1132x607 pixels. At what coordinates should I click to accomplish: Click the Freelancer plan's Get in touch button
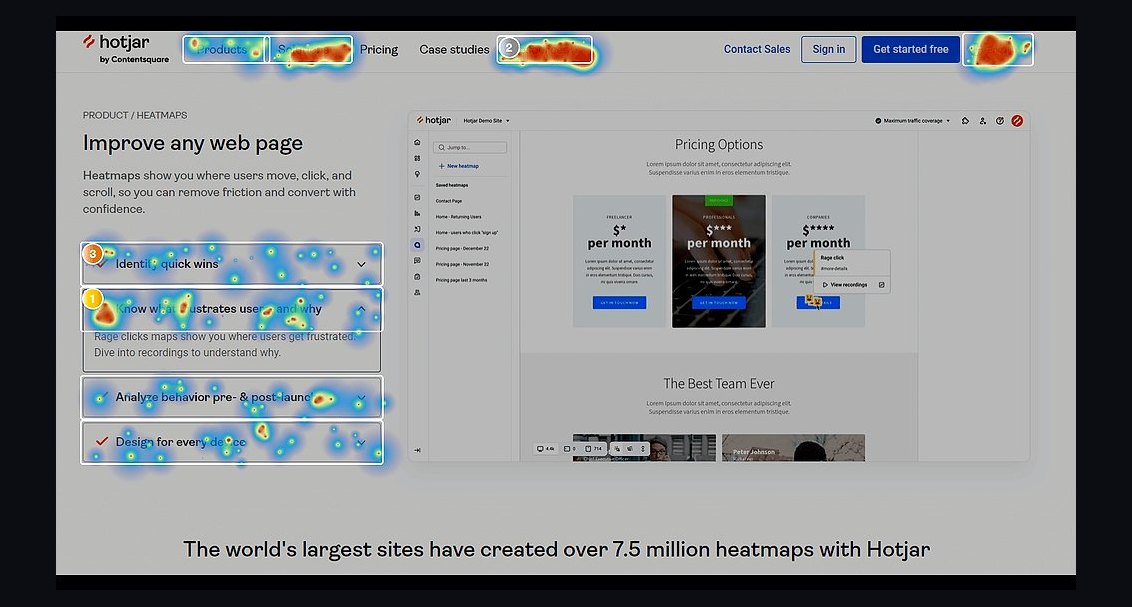point(619,302)
